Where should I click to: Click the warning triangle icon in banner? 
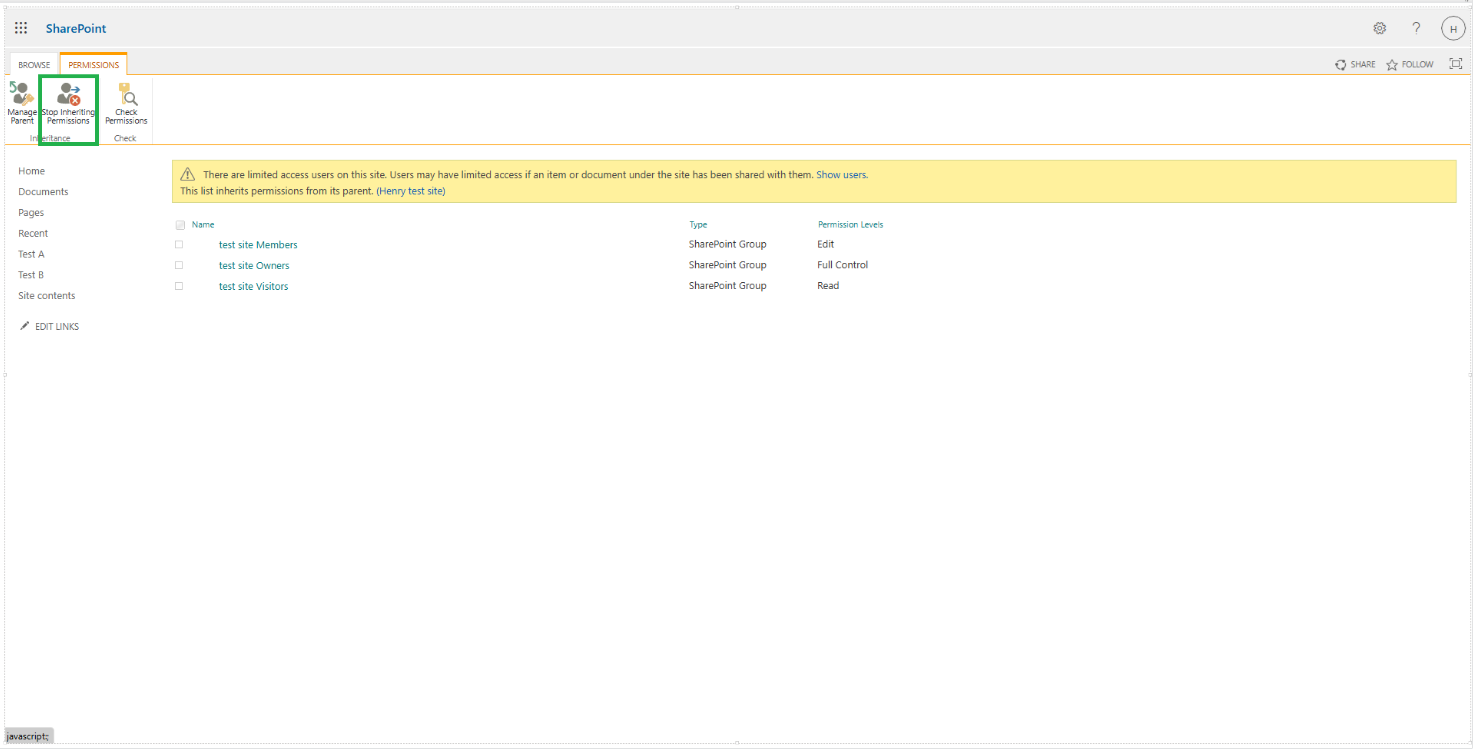187,174
